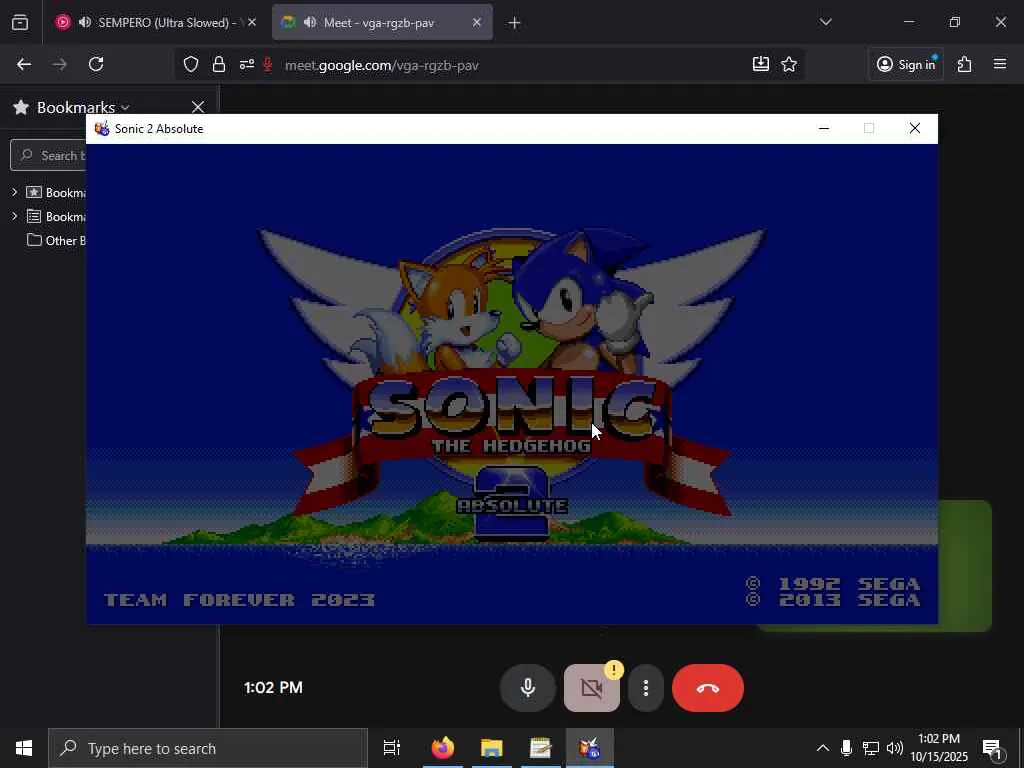Viewport: 1024px width, 768px height.
Task: Toggle the microphone in Google Meet
Action: click(528, 688)
